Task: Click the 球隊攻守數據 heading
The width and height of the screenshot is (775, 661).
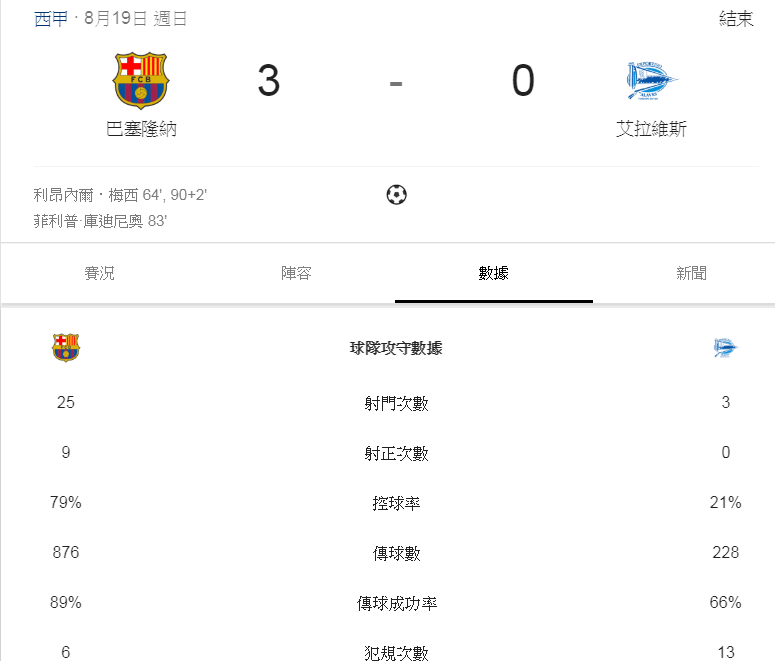Action: (396, 348)
